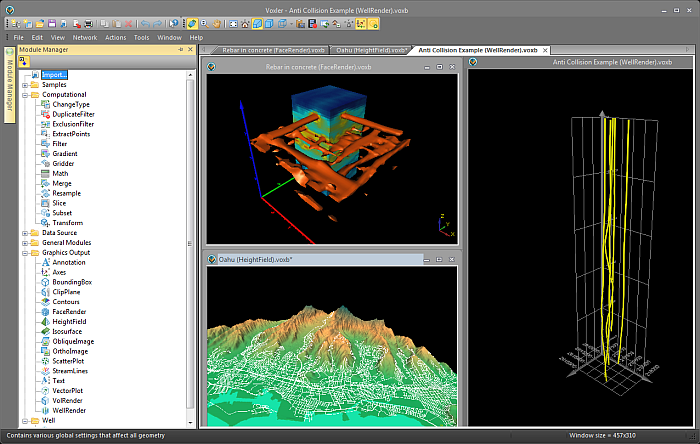
Task: Select the Isosurface module in tree
Action: (x=67, y=332)
